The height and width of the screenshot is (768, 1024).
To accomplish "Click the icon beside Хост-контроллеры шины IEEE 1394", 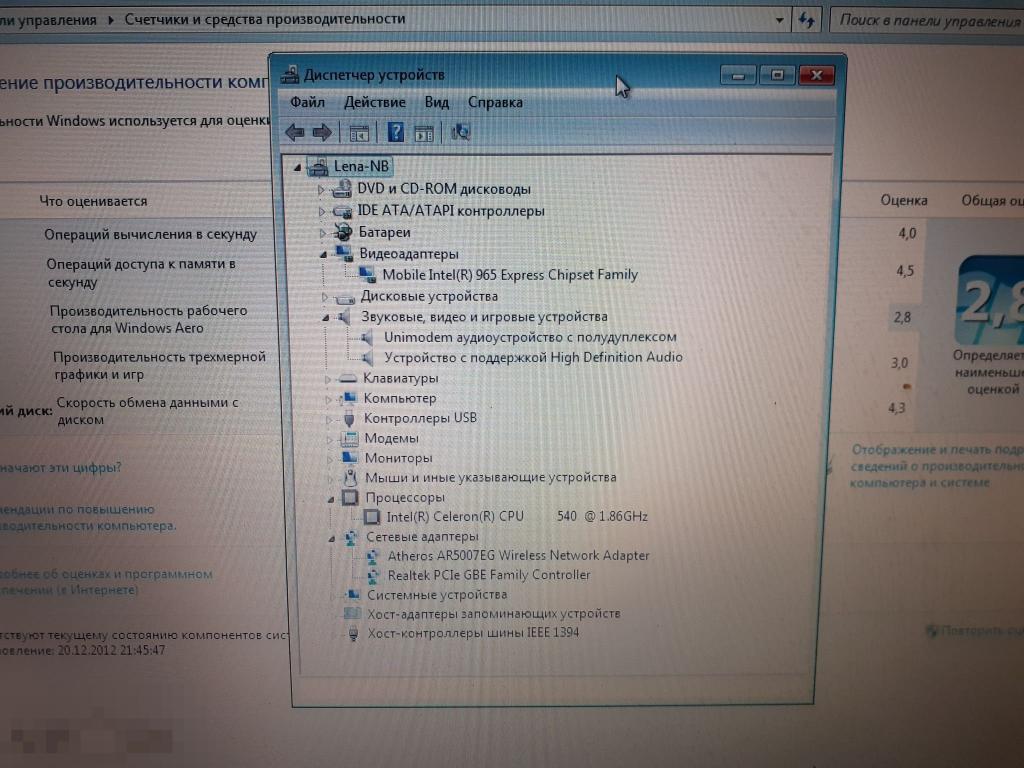I will point(353,633).
